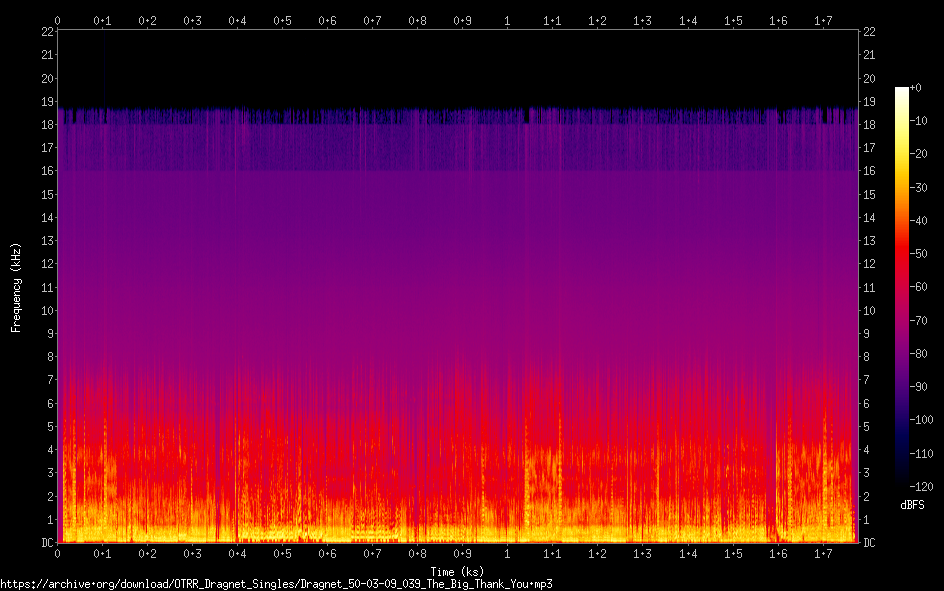Select the 0.1 tick on bottom time axis
The height and width of the screenshot is (591, 944).
(102, 554)
